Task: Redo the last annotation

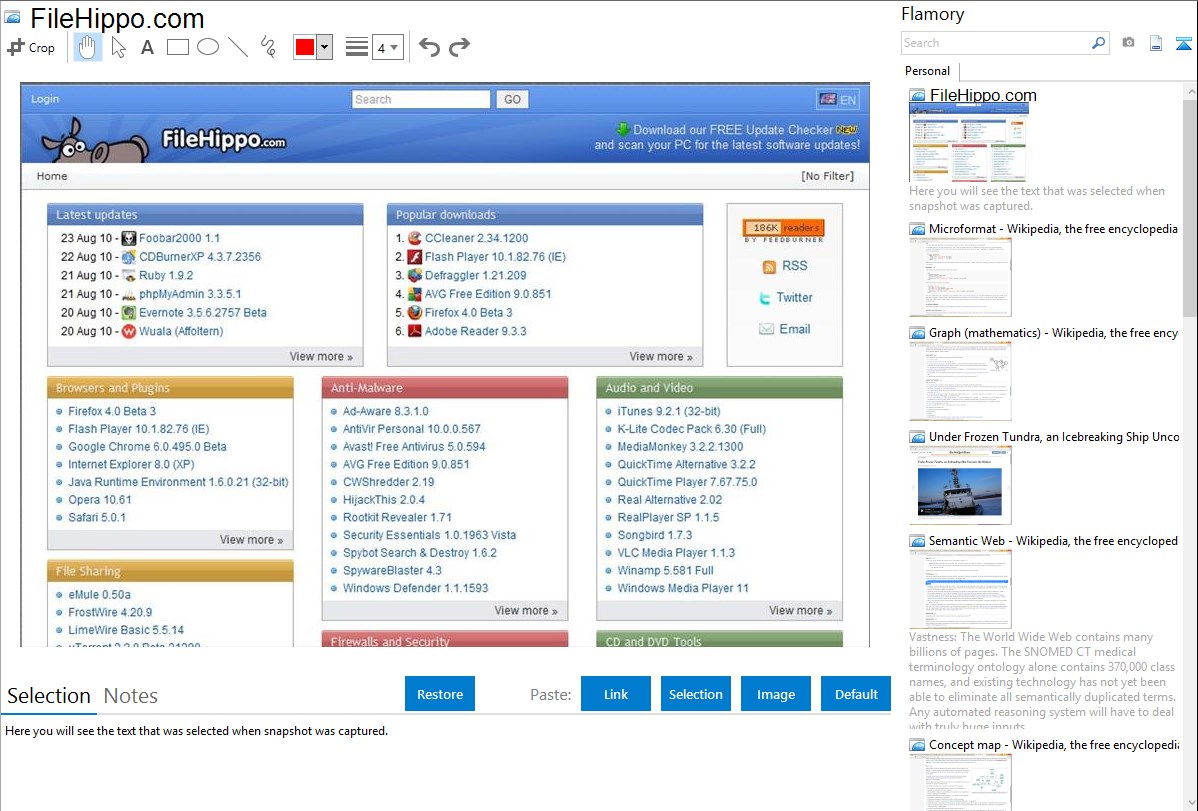Action: [459, 47]
